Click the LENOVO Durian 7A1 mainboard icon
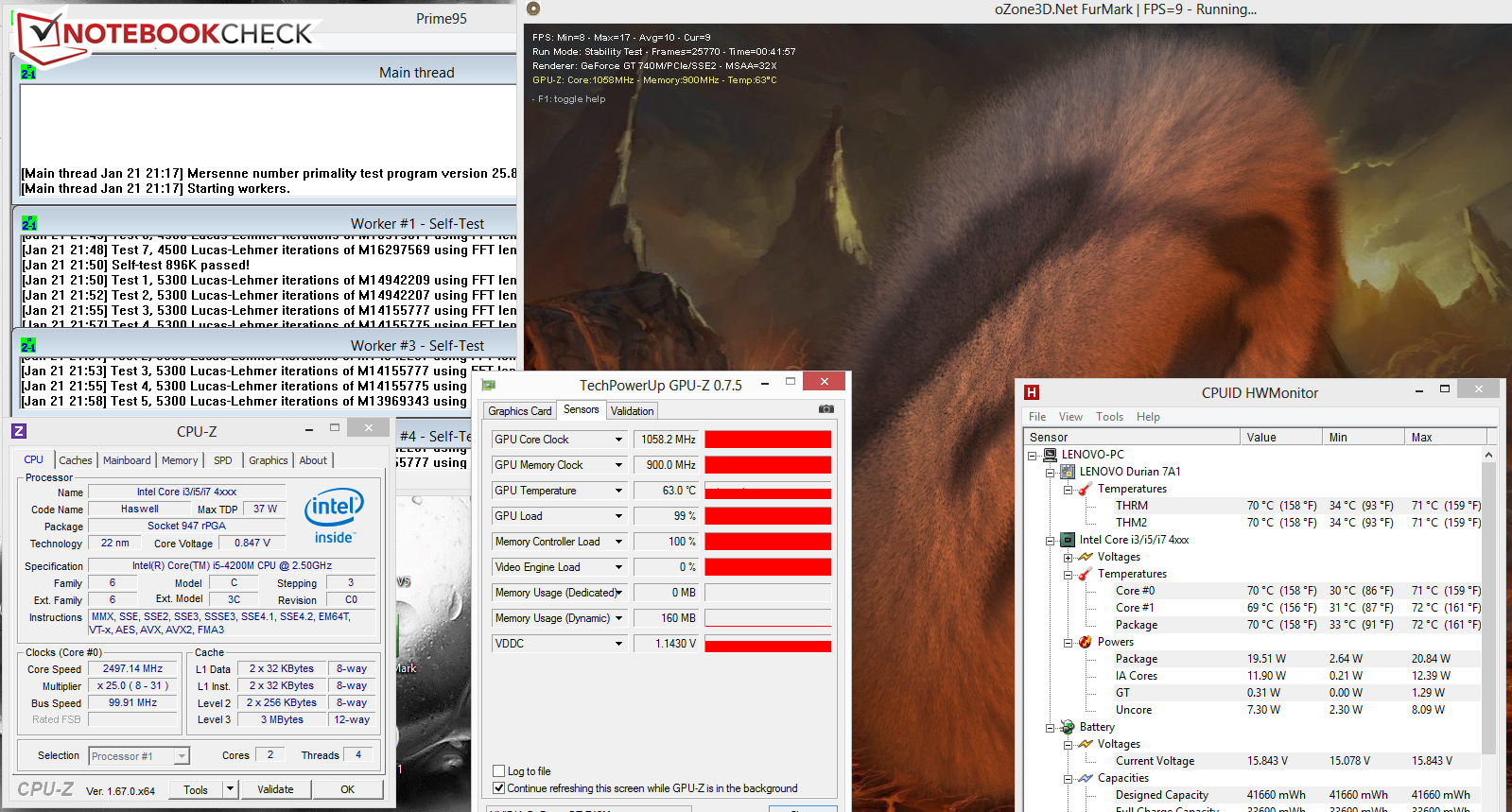 point(1068,471)
